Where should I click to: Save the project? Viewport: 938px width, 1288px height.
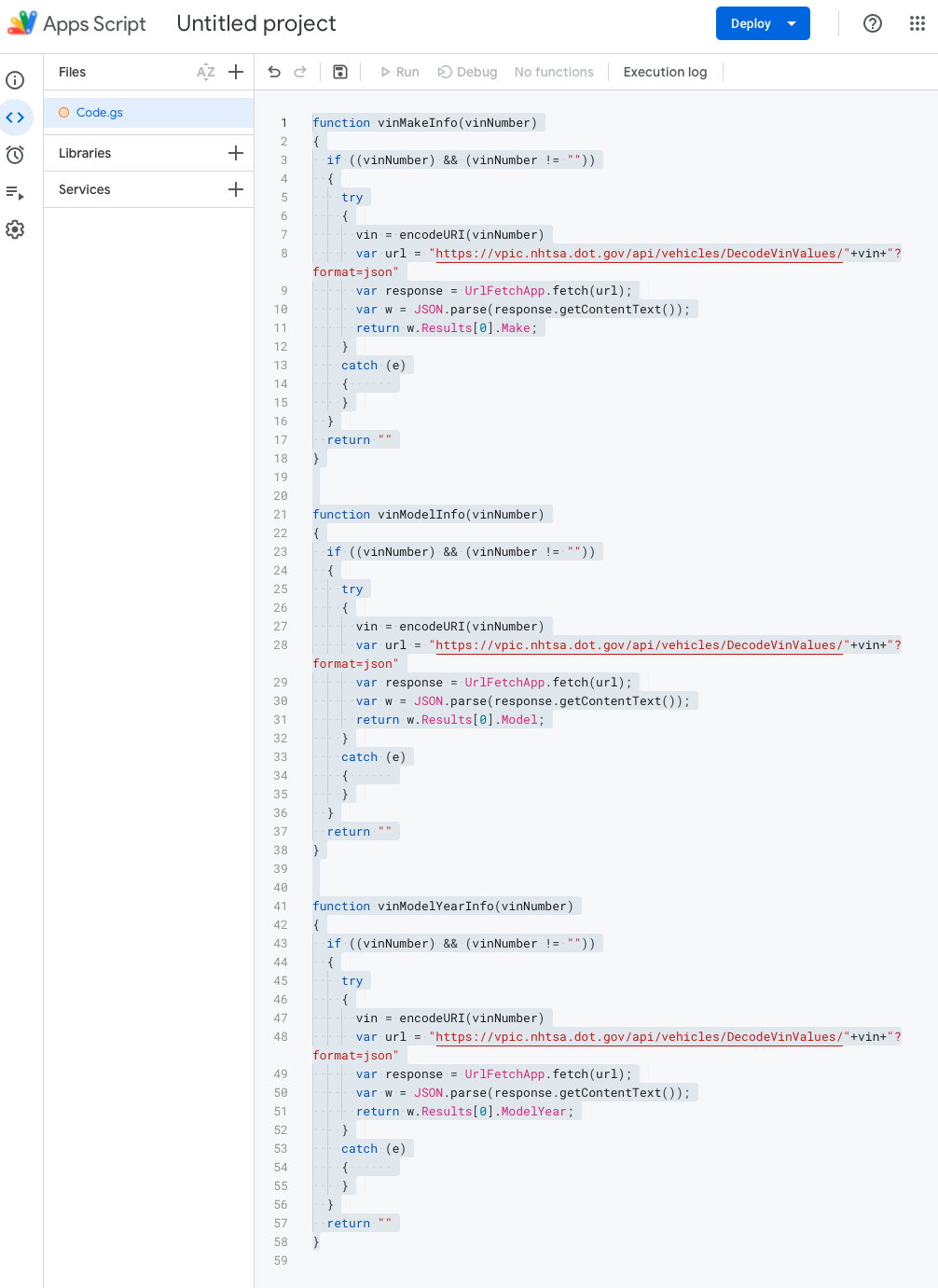tap(340, 72)
